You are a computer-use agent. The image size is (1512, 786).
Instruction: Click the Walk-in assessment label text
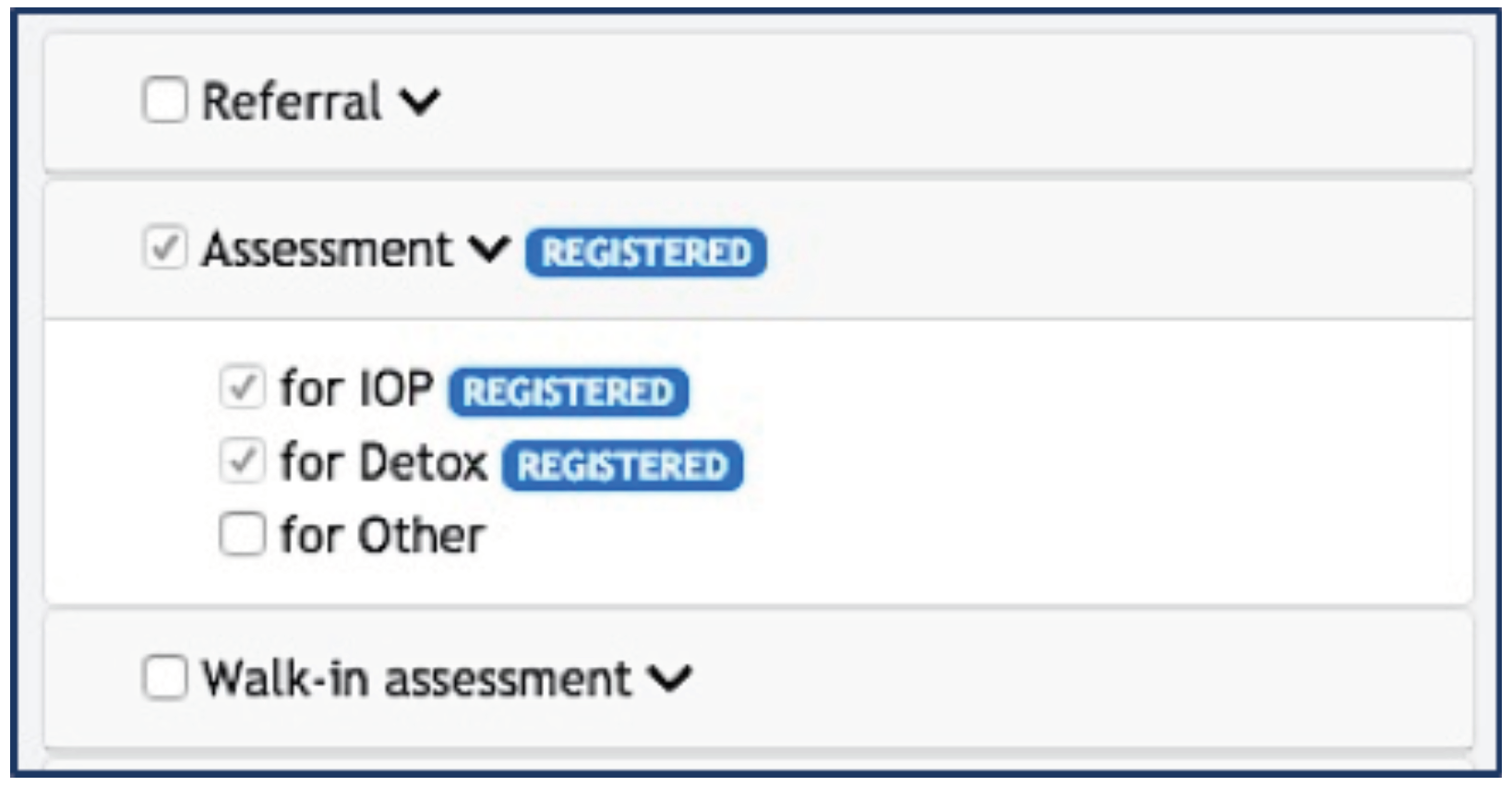[x=416, y=679]
